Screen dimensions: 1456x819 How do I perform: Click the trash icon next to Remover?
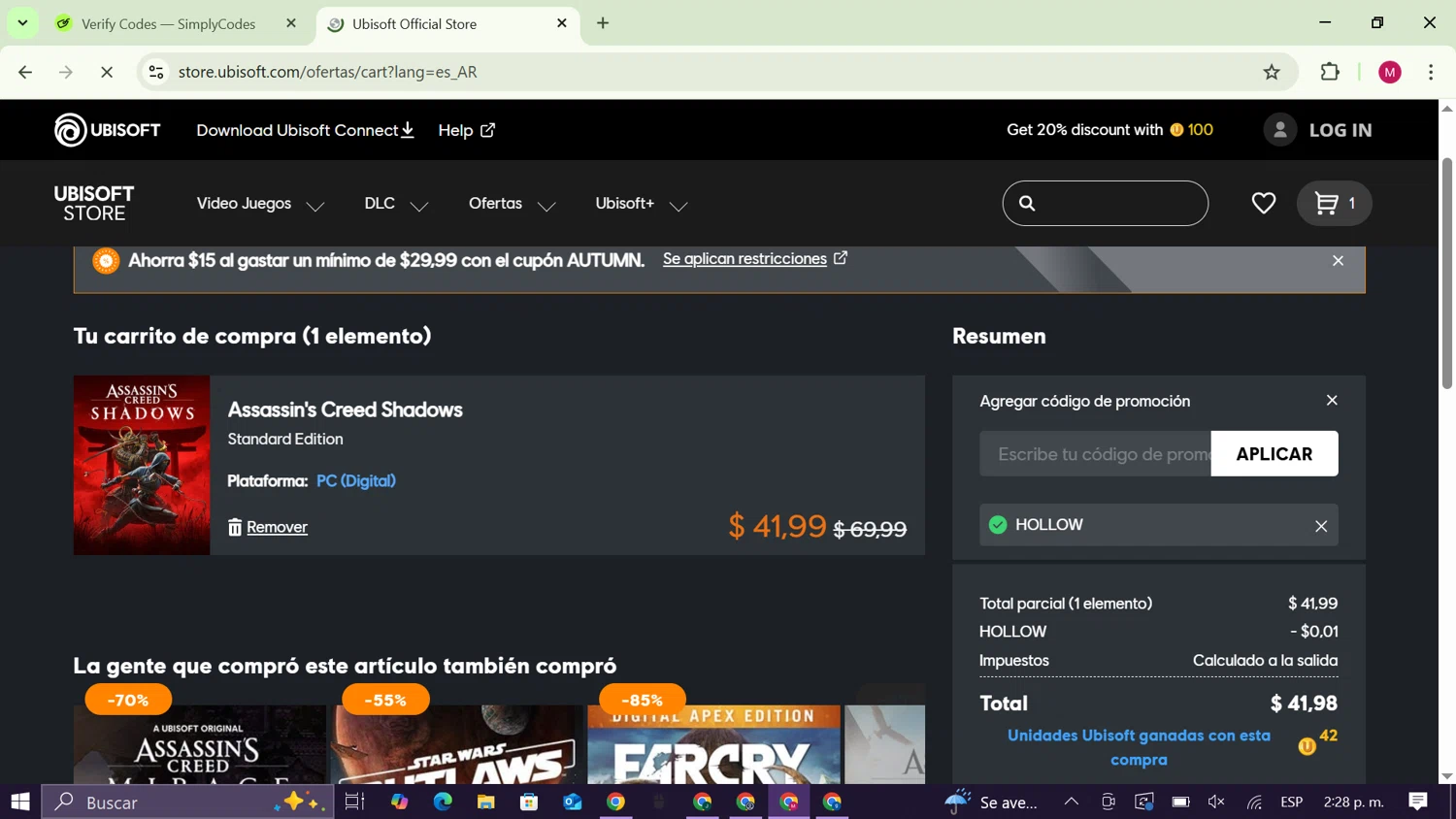pyautogui.click(x=235, y=527)
